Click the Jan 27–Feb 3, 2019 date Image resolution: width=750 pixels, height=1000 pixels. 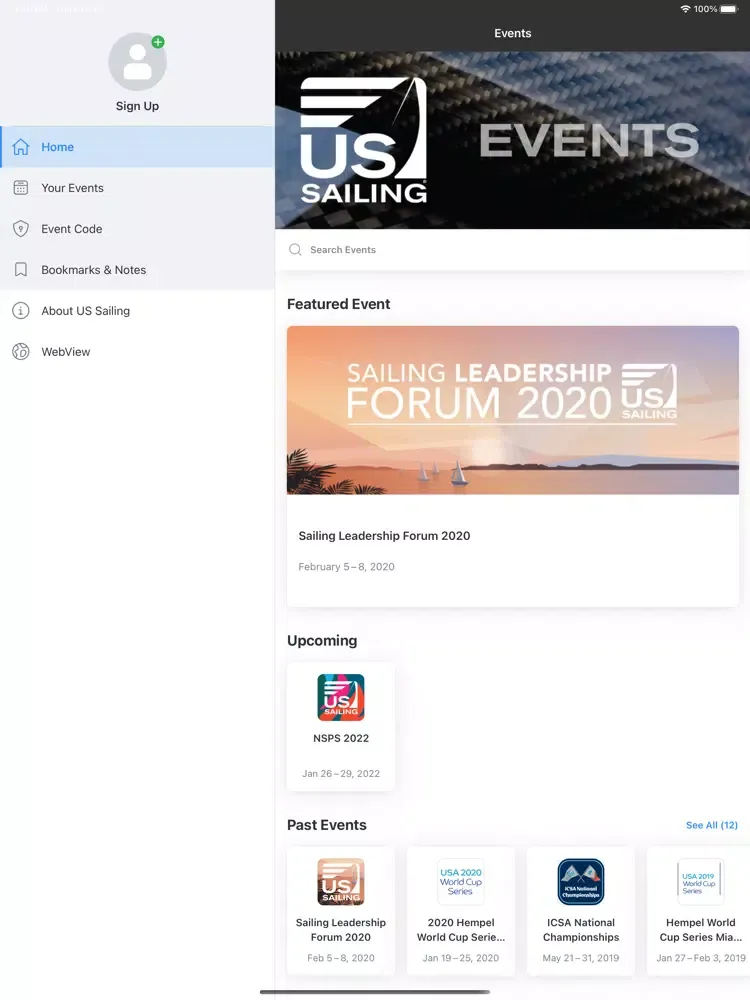[x=701, y=958]
